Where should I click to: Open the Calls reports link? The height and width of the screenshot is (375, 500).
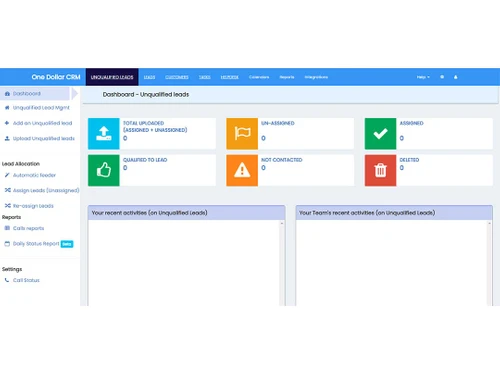28,228
